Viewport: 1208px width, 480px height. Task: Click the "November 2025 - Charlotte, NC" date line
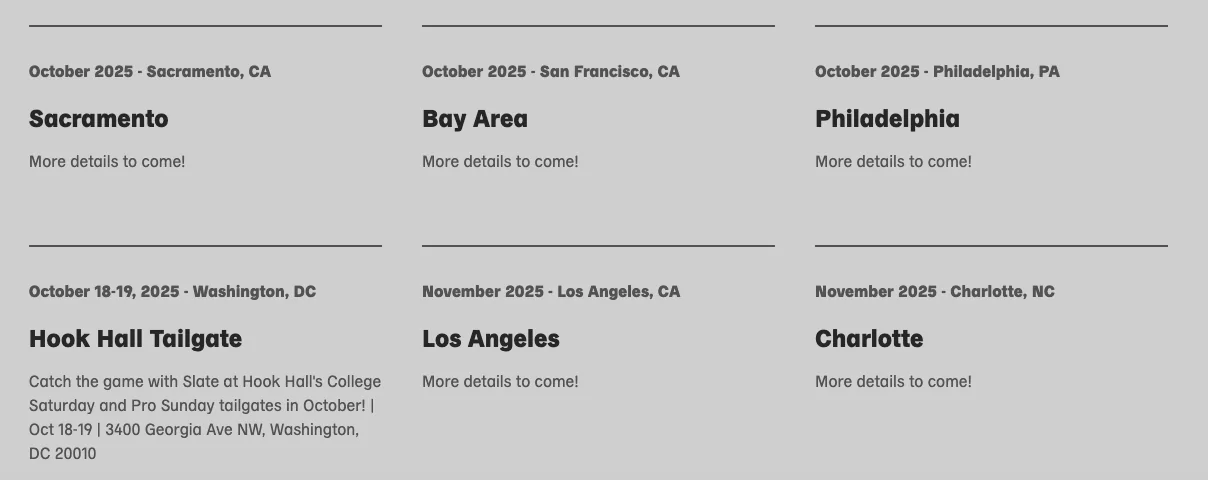pos(934,292)
